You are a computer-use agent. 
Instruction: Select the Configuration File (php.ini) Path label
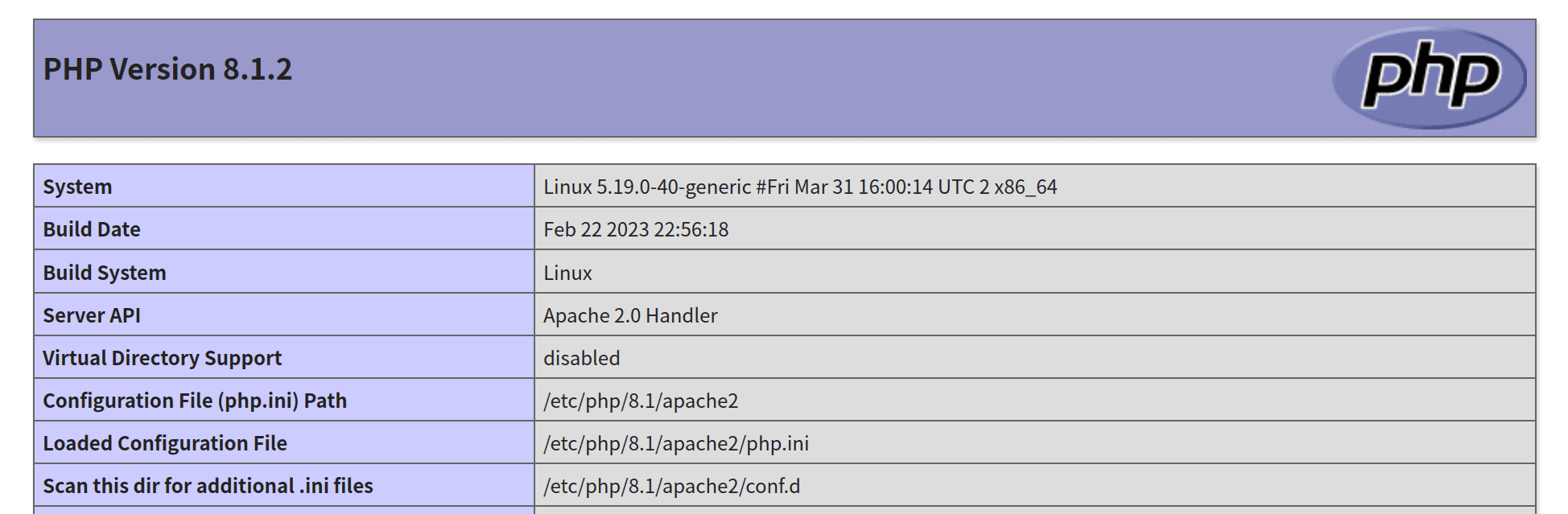coord(195,401)
